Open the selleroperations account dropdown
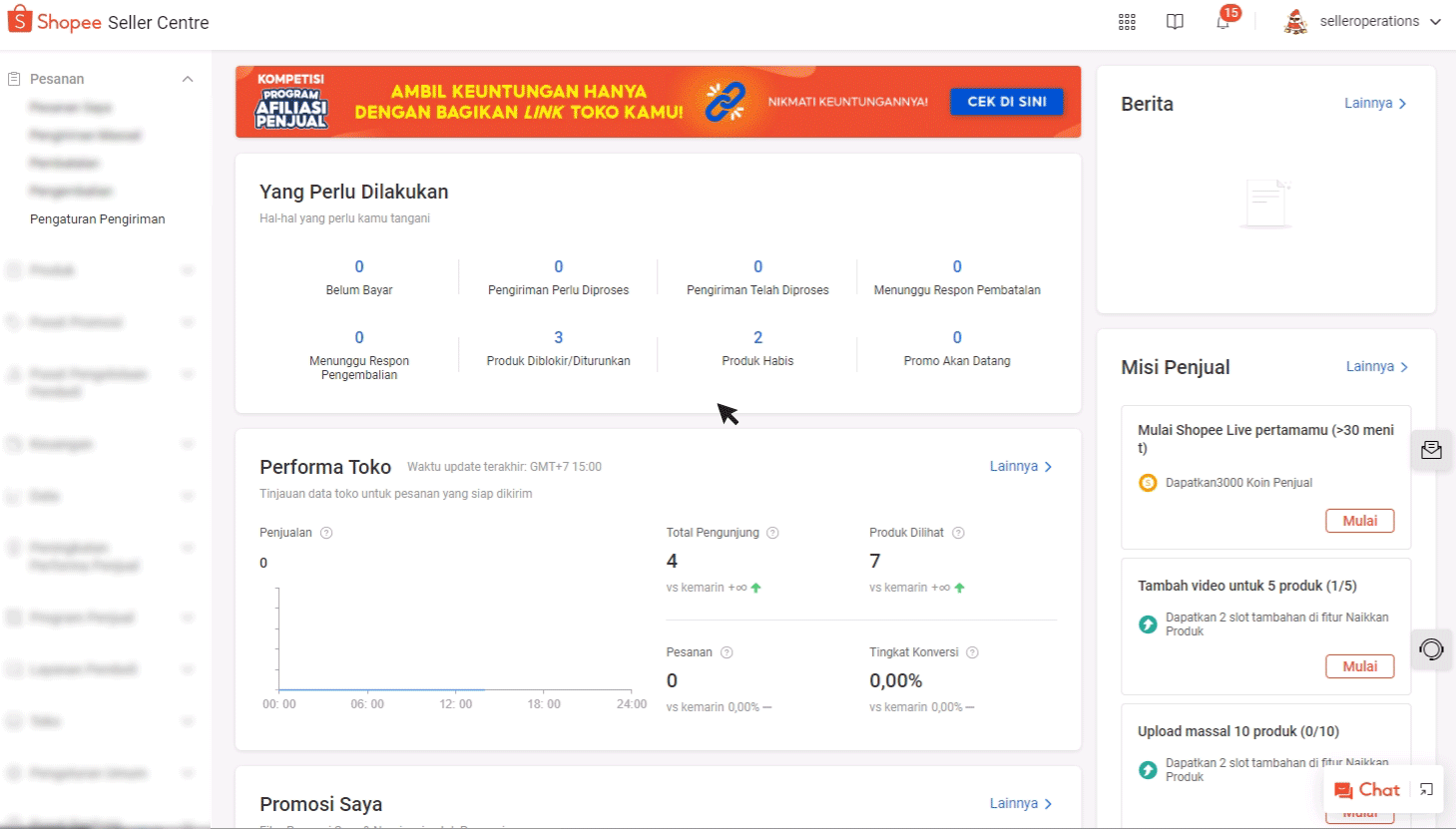Viewport: 1456px width, 829px height. pyautogui.click(x=1363, y=22)
